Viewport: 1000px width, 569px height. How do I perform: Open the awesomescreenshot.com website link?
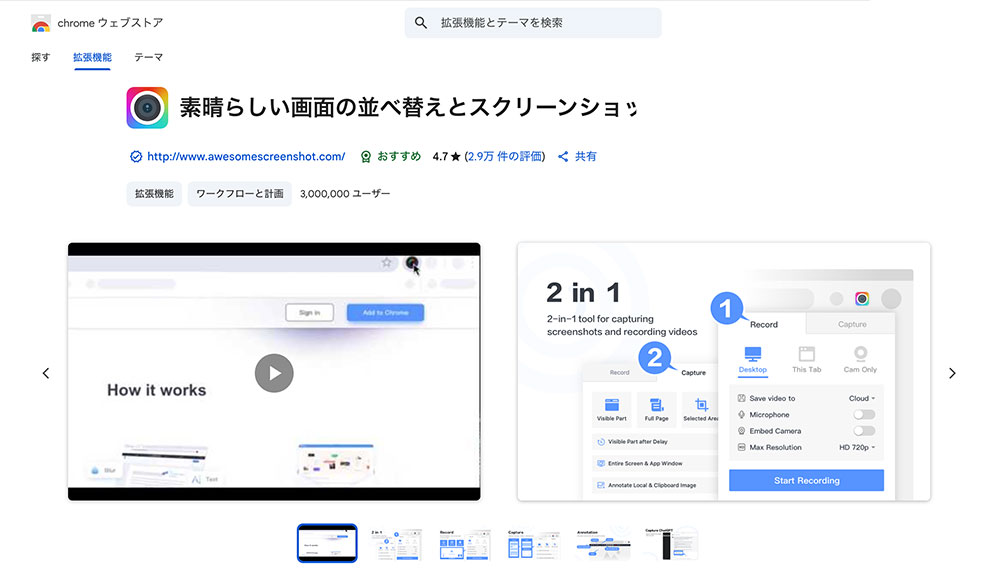coord(245,157)
